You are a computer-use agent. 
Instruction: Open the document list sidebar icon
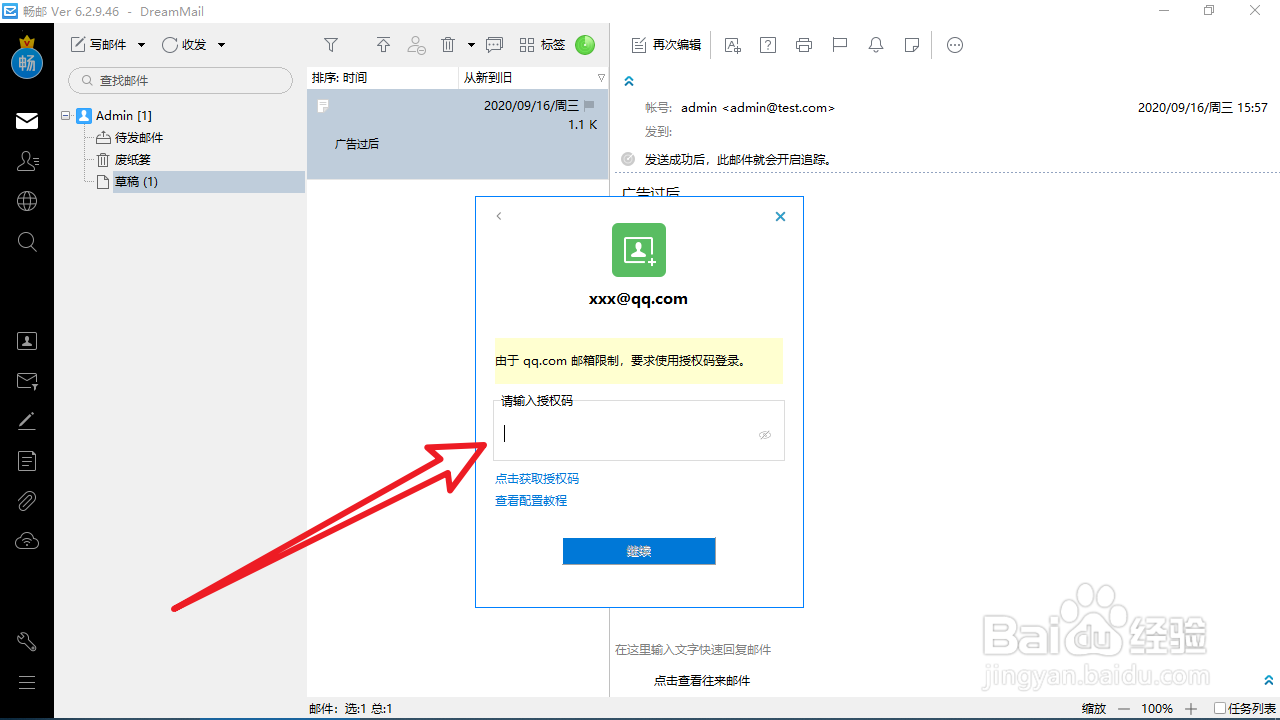pos(27,461)
